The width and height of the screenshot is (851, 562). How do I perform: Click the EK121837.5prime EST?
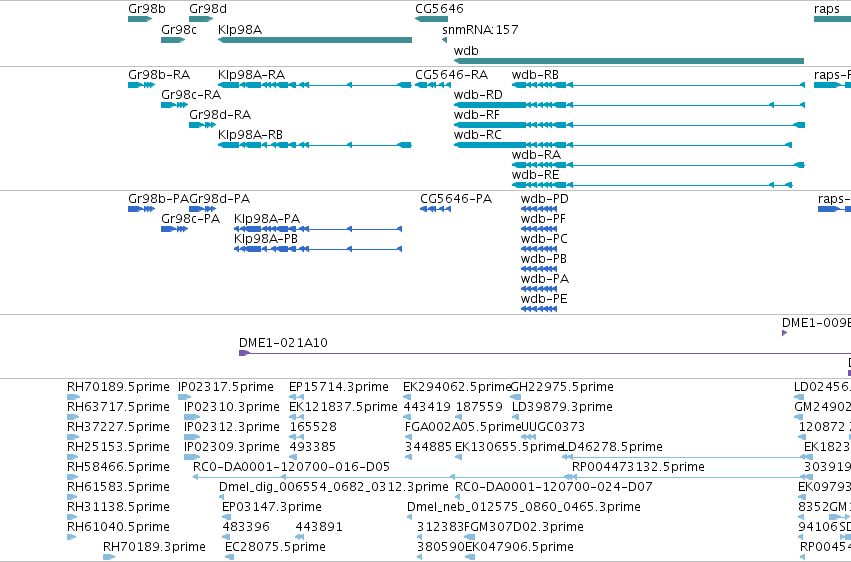296,418
